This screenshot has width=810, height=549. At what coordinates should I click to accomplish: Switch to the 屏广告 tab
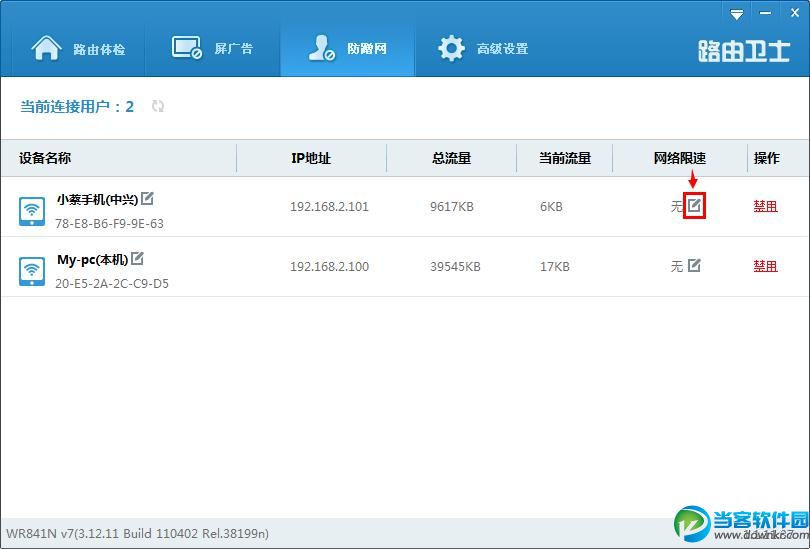[212, 49]
